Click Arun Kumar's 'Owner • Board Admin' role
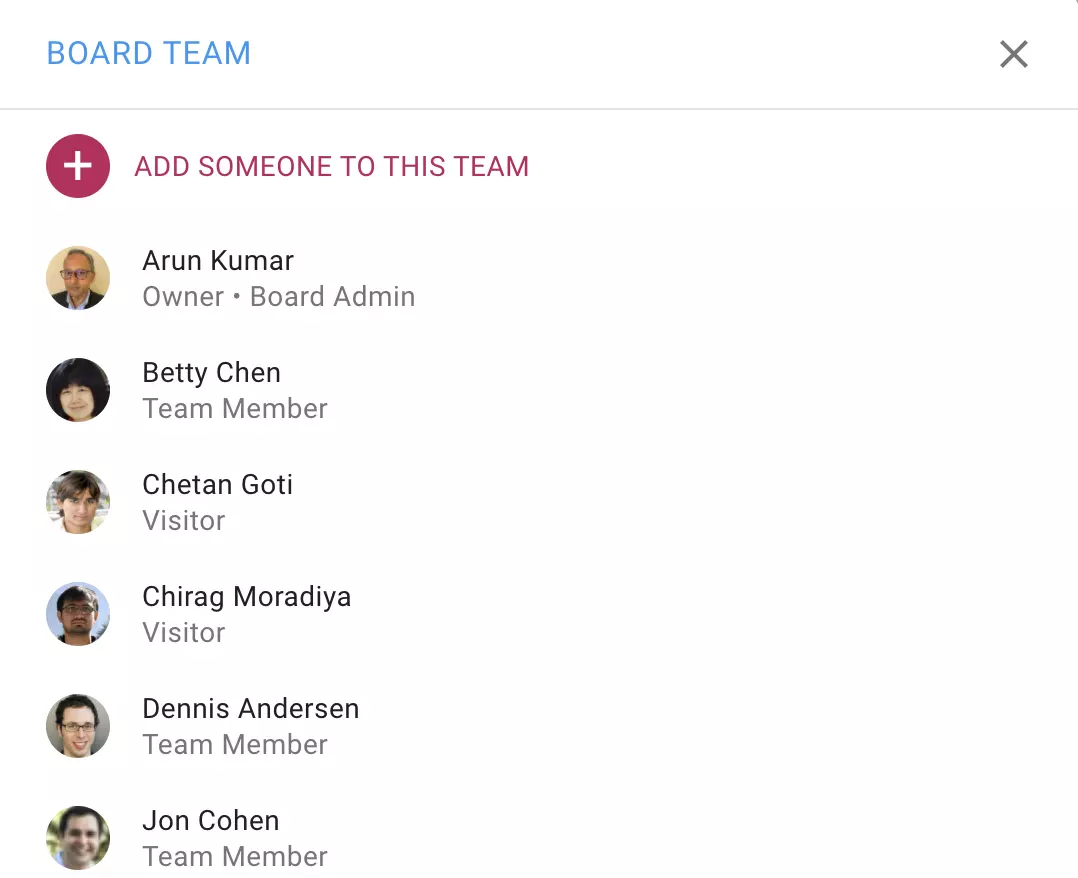The width and height of the screenshot is (1078, 878). click(x=278, y=297)
